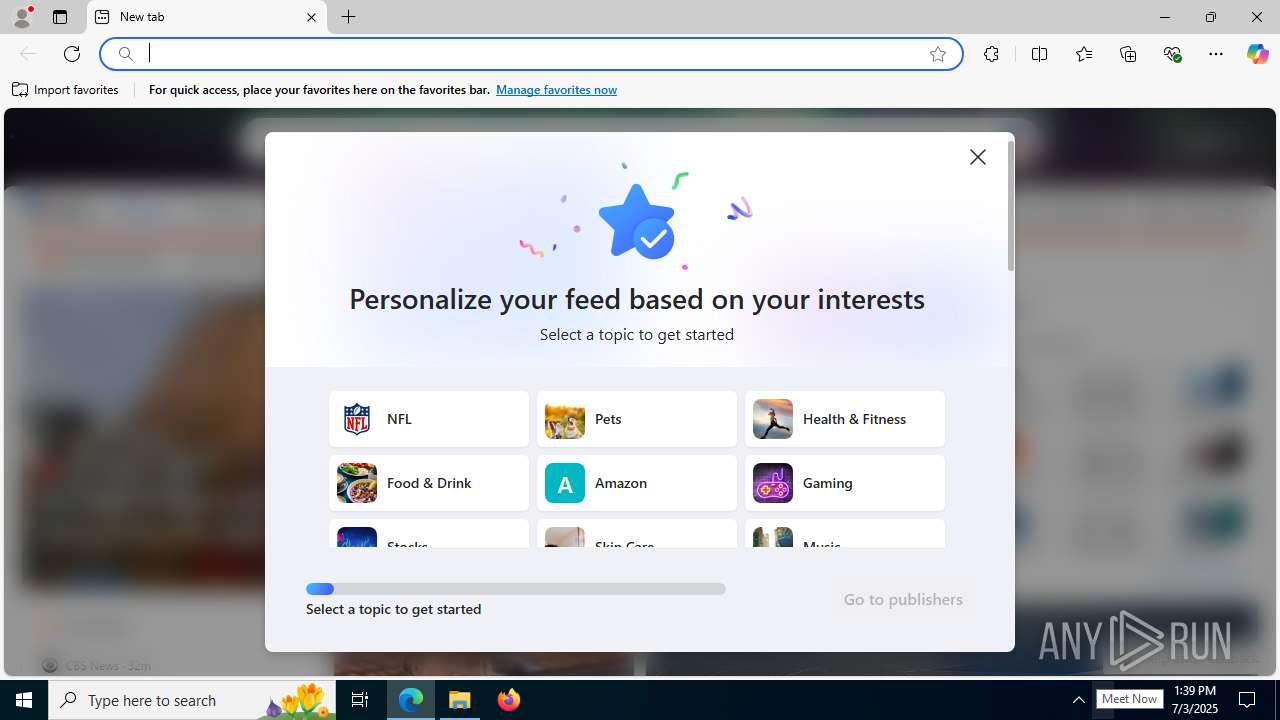
Task: Select the Pets topic
Action: pos(637,419)
